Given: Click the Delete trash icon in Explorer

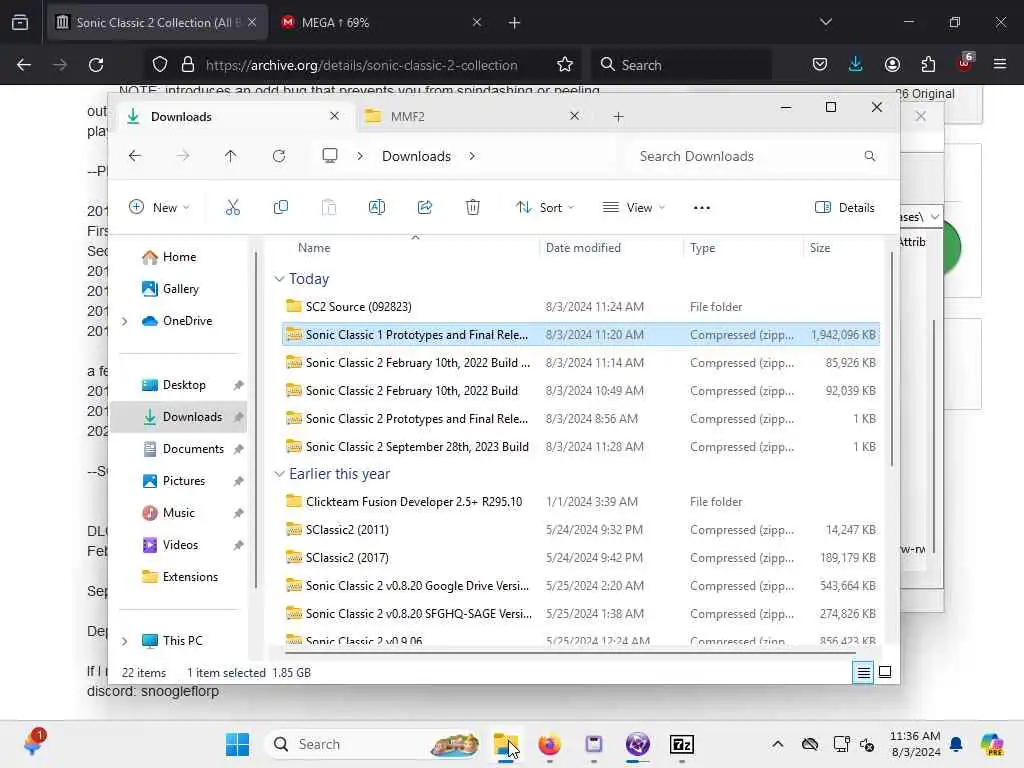Looking at the screenshot, I should pyautogui.click(x=473, y=208).
